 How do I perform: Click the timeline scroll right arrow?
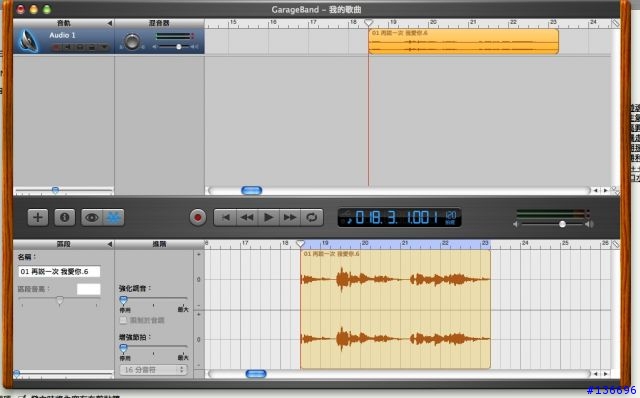pos(606,190)
